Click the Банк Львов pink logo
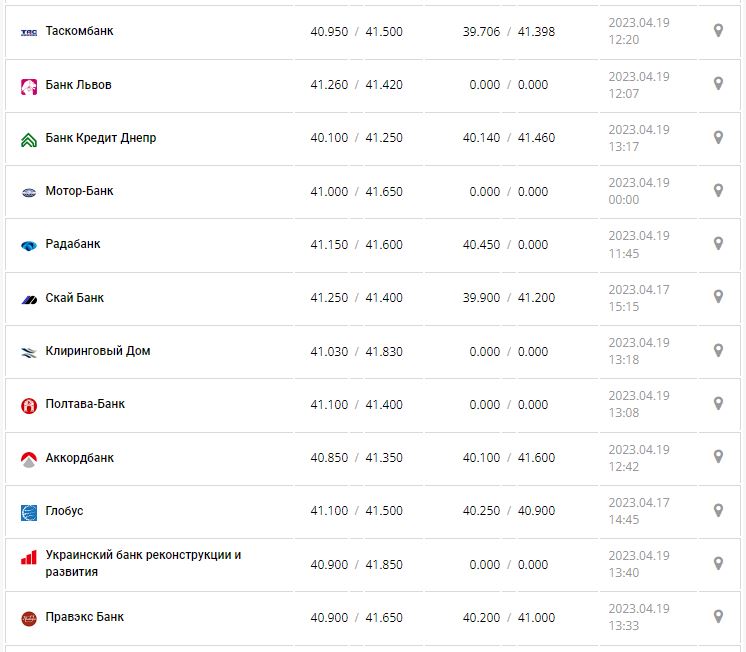Viewport: 746px width, 652px height. pyautogui.click(x=28, y=86)
